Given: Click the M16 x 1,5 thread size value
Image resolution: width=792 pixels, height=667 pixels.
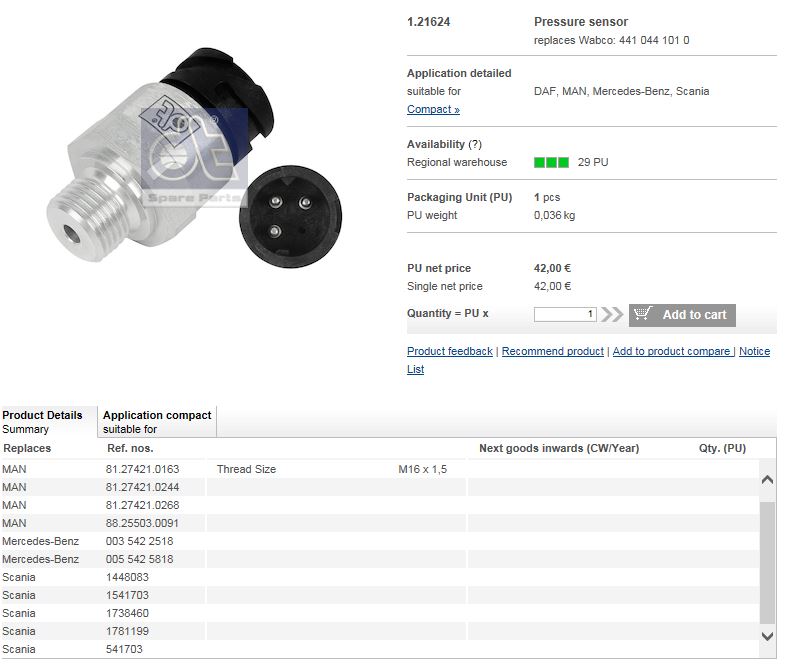Looking at the screenshot, I should coord(422,469).
